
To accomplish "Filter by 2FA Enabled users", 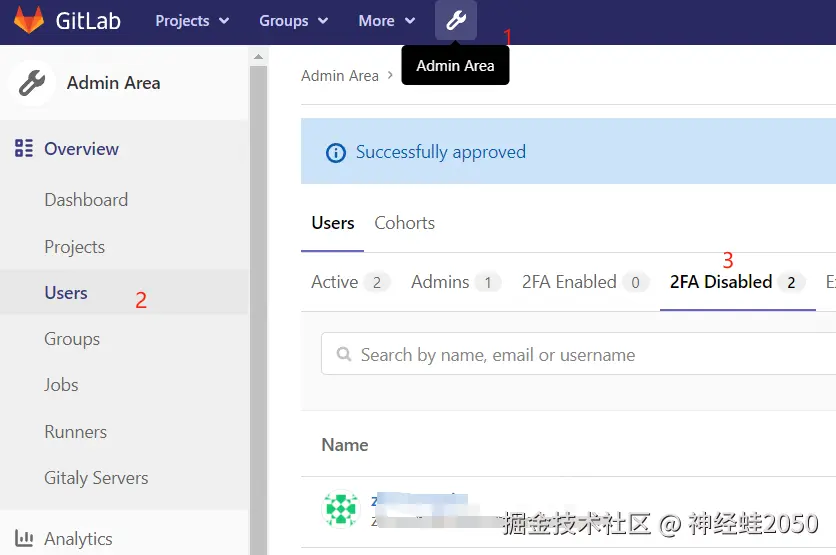I will (585, 282).
